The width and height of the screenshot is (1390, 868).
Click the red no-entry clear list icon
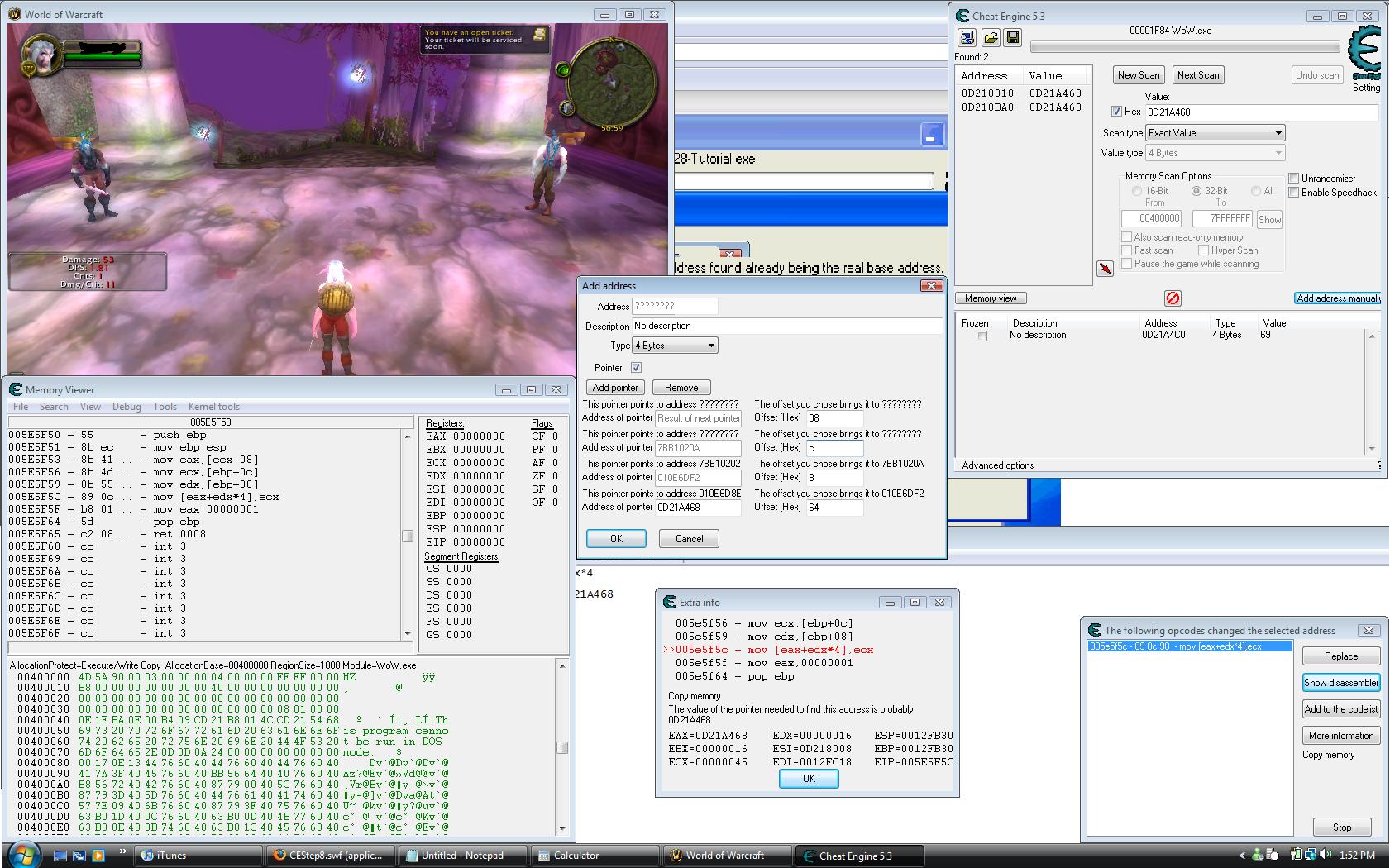click(1173, 298)
